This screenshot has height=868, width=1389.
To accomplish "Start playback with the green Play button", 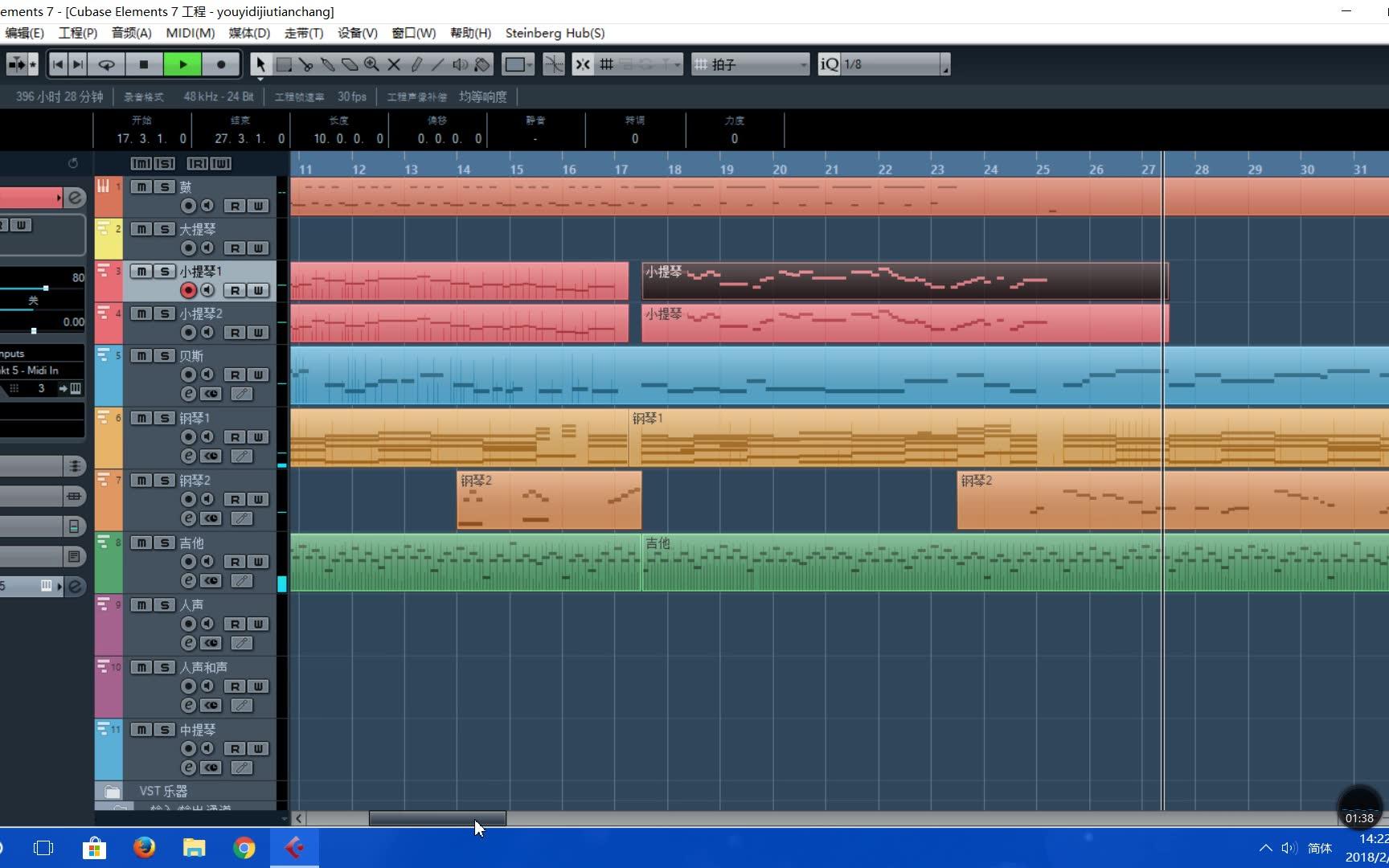I will pos(182,64).
